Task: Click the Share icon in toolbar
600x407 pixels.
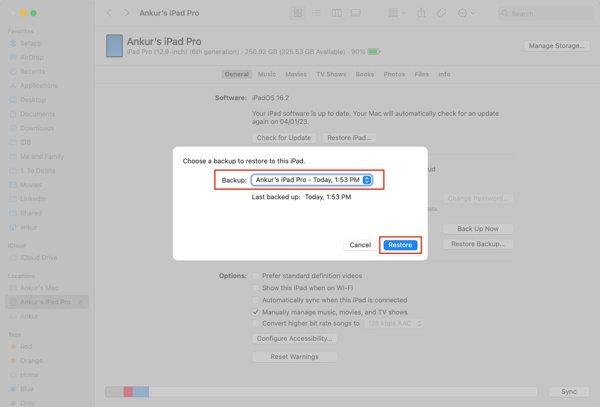Action: point(421,13)
